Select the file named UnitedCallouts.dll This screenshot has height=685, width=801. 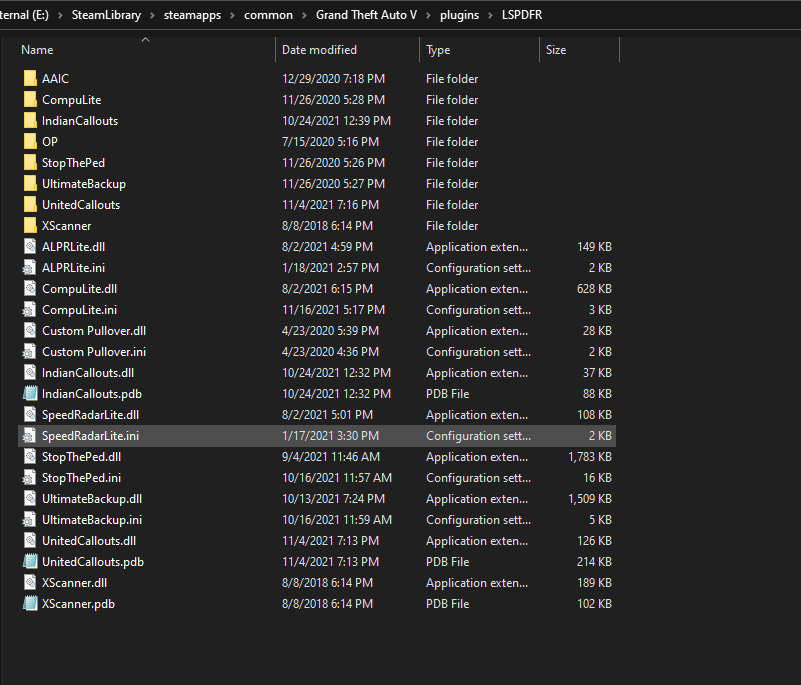click(x=89, y=540)
